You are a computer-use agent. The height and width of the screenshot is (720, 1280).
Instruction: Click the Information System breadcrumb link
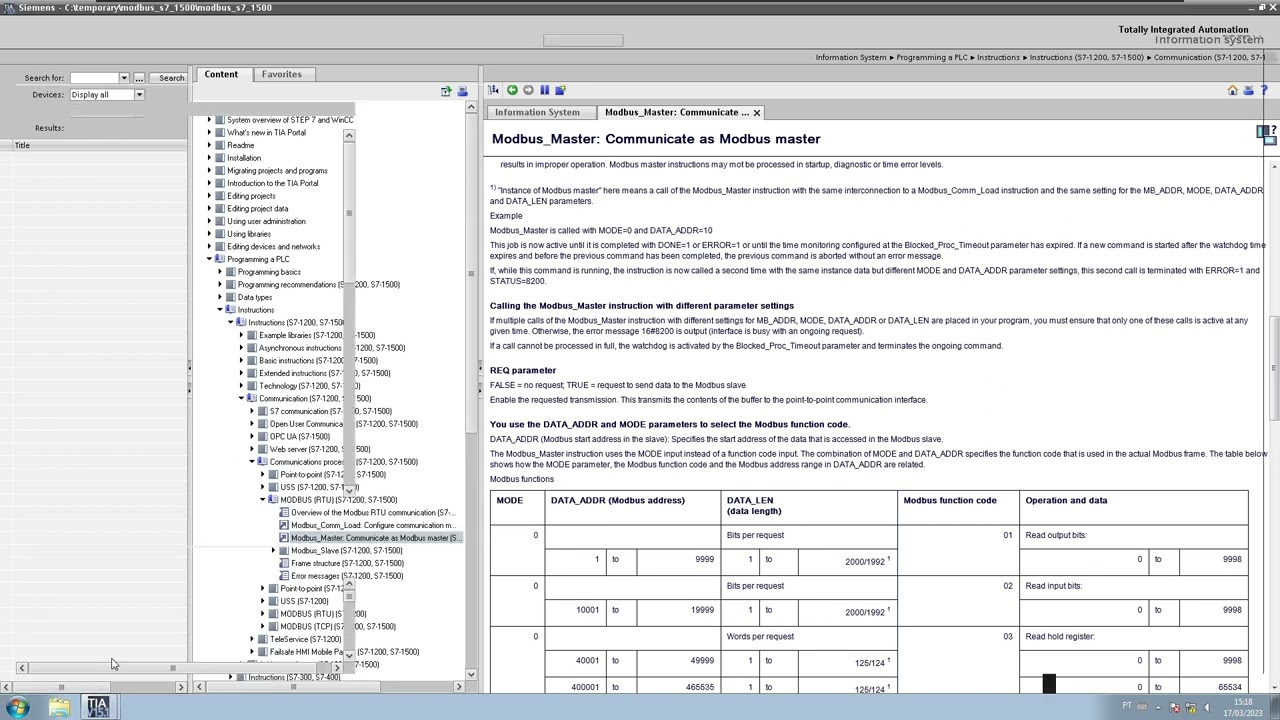851,57
